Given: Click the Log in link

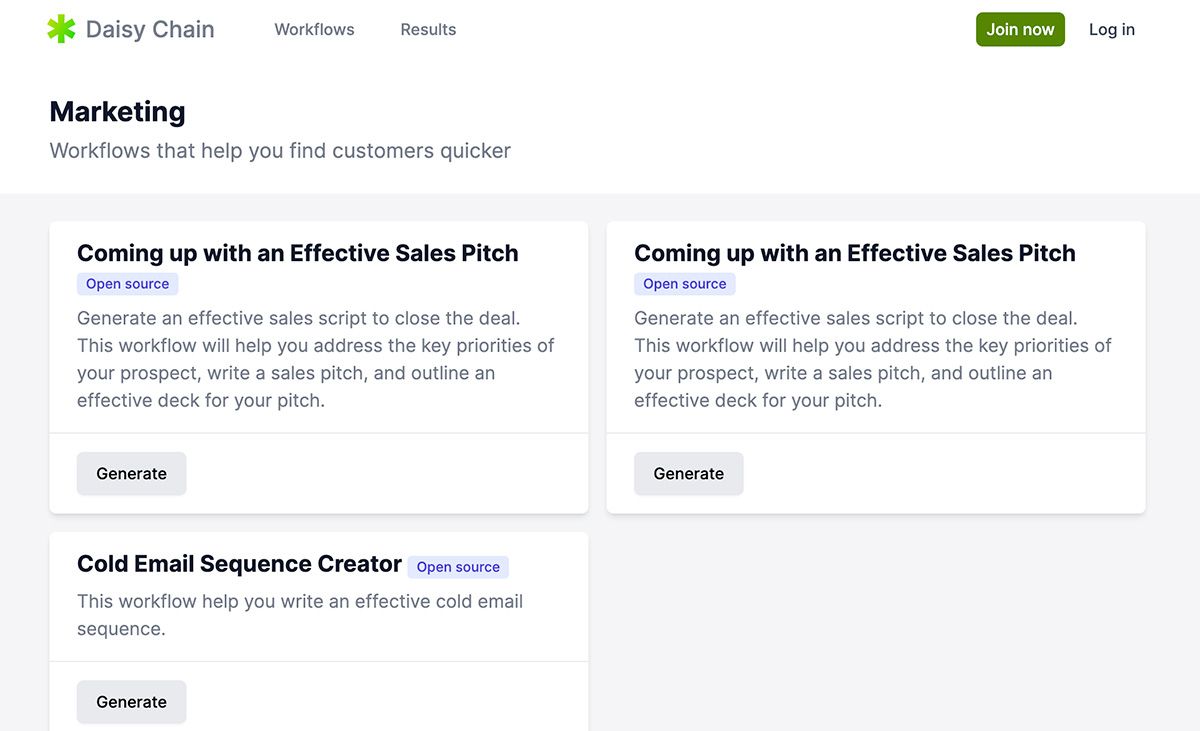Looking at the screenshot, I should click(1111, 30).
